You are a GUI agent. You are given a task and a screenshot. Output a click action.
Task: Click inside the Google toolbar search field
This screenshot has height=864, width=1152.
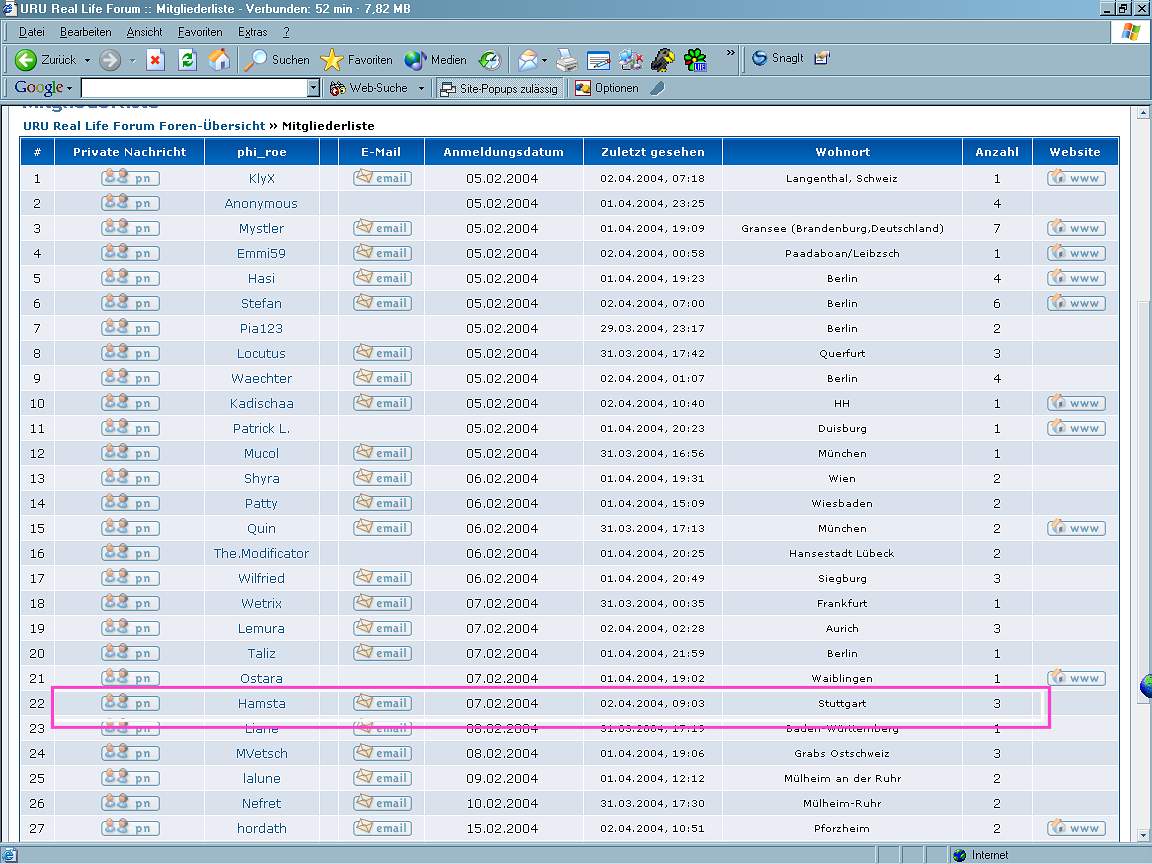(193, 88)
